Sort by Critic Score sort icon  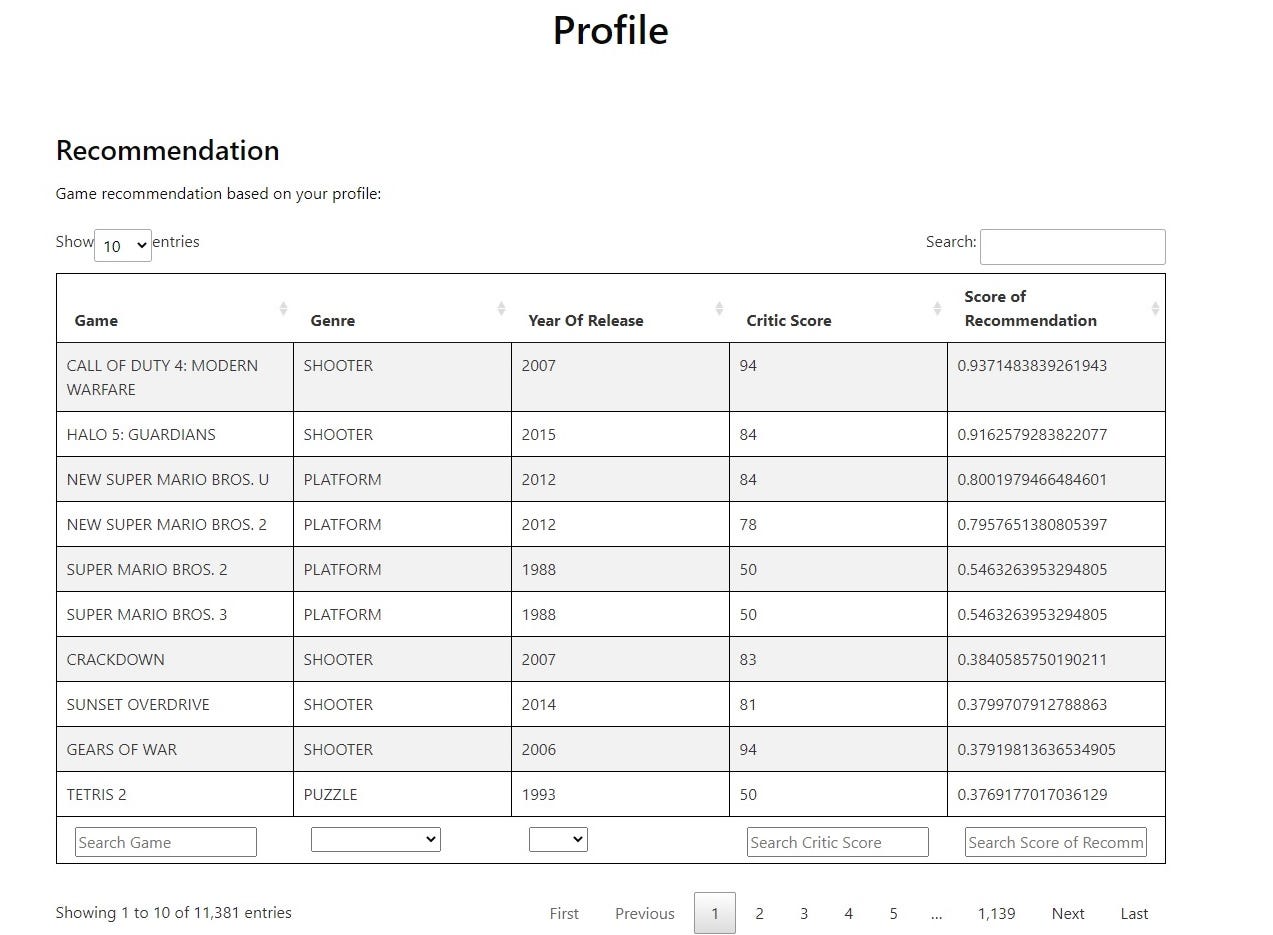[937, 308]
